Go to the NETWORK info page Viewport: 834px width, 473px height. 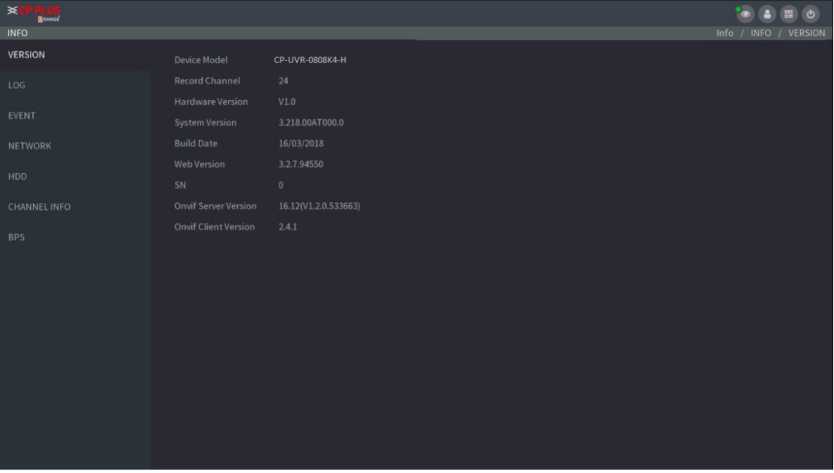tap(30, 146)
